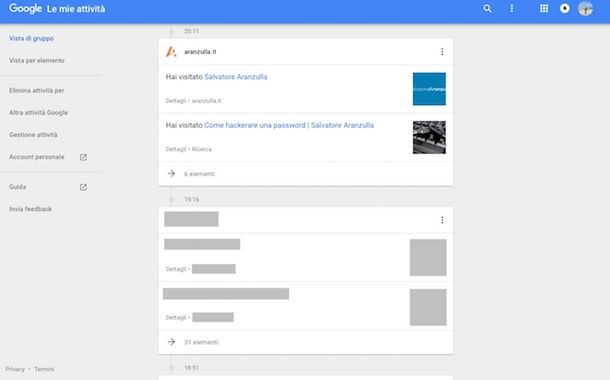Open Come hackerare una password link
Image resolution: width=610 pixels, height=380 pixels.
pyautogui.click(x=289, y=125)
